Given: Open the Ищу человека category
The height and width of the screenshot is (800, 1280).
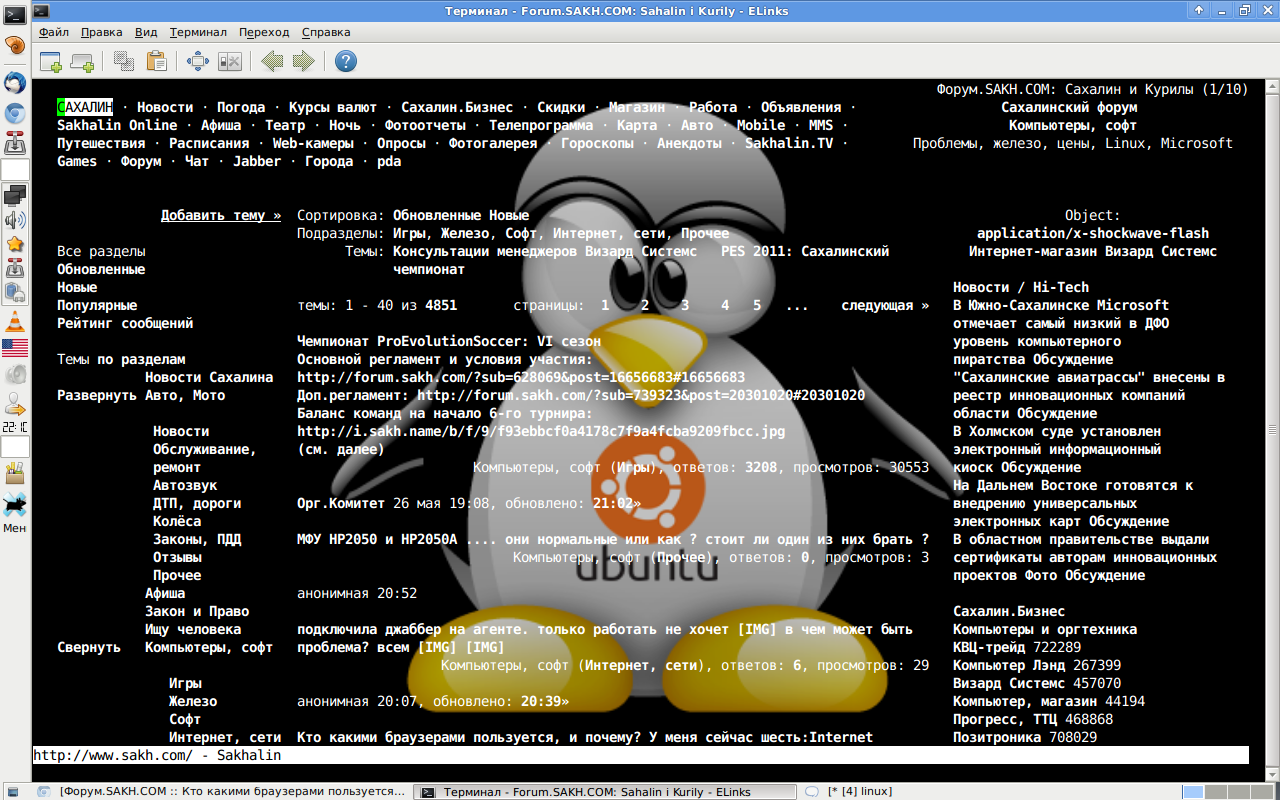Looking at the screenshot, I should (193, 629).
